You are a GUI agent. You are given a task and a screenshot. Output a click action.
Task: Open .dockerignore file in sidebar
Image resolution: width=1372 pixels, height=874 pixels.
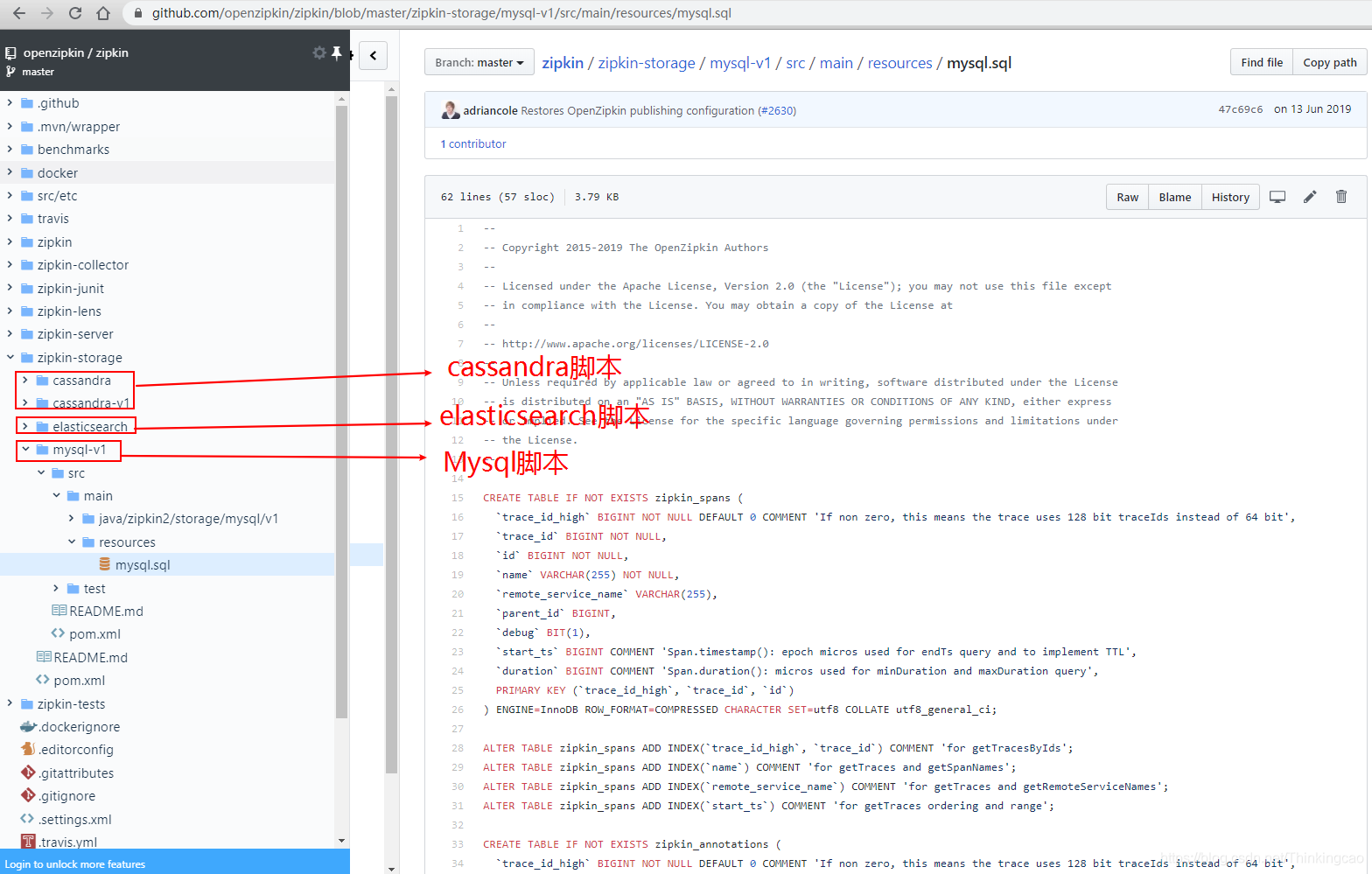(x=79, y=727)
